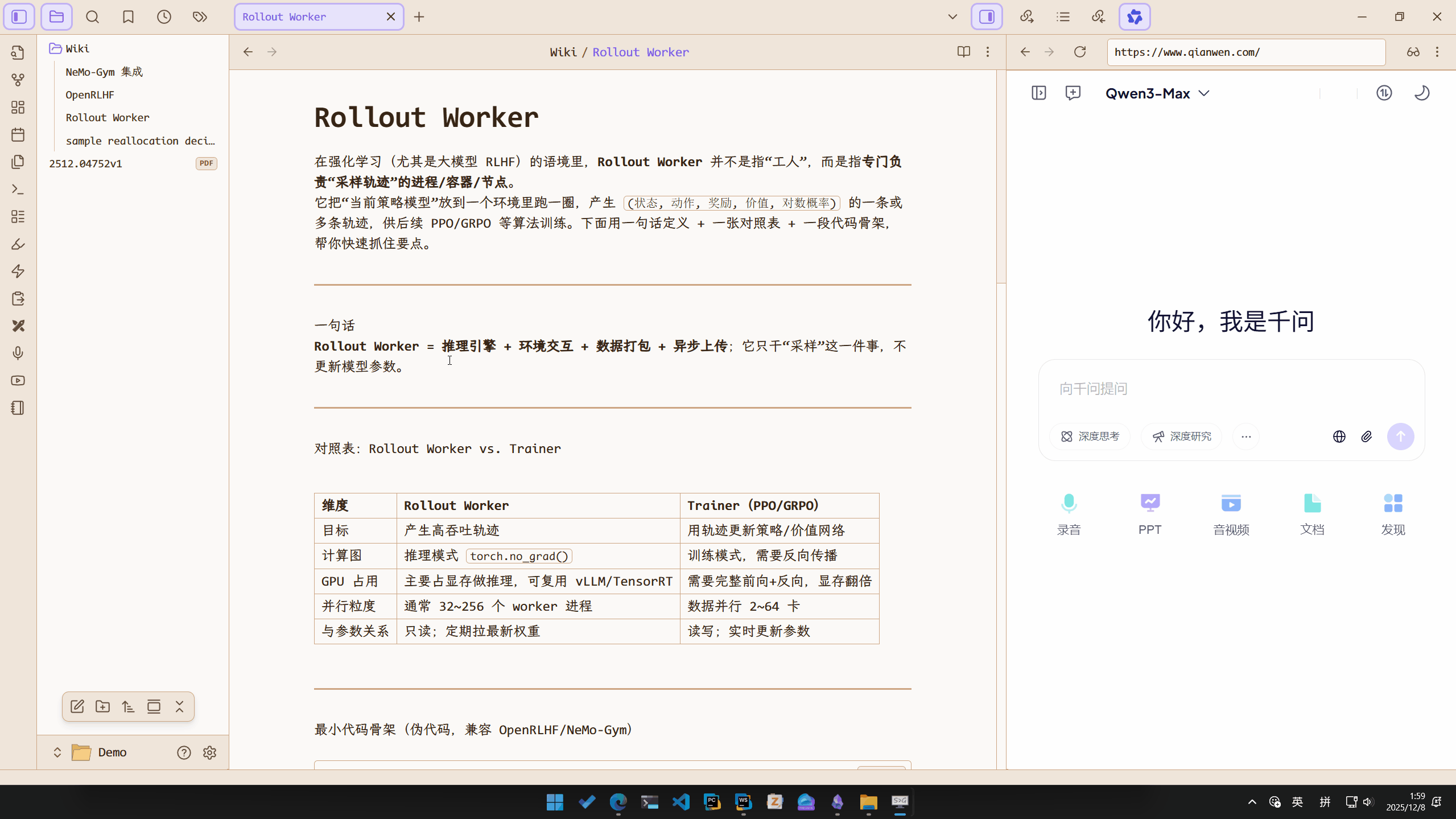Open the OpenRLHF note in file tree

point(90,95)
